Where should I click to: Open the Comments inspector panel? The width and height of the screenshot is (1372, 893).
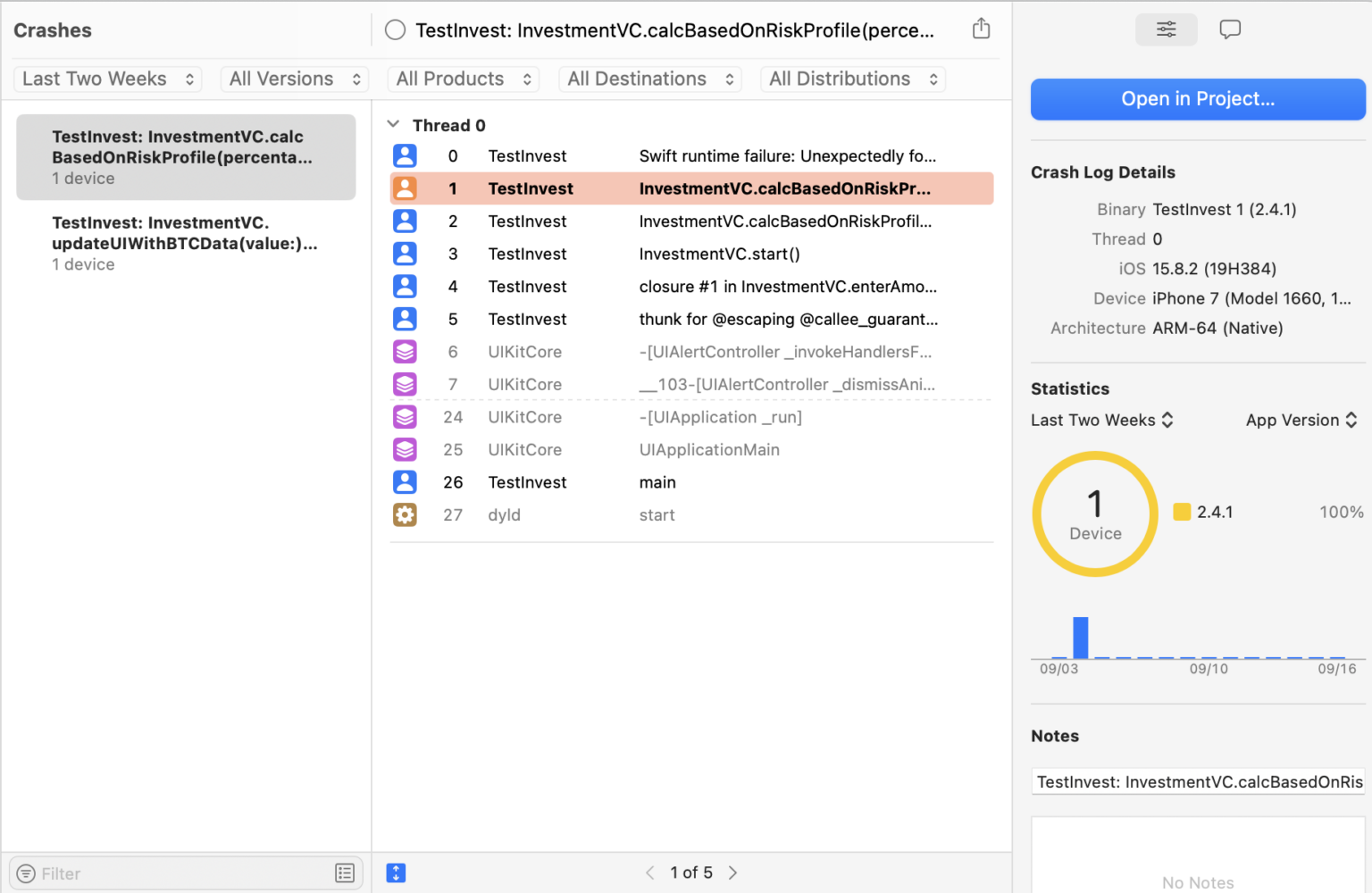[1230, 29]
